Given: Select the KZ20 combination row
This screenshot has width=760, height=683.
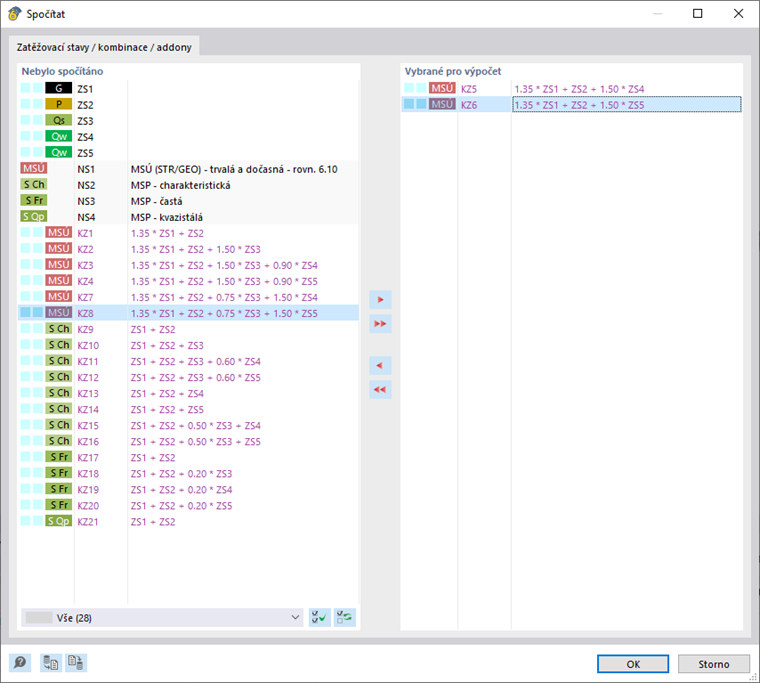Looking at the screenshot, I should pos(189,505).
